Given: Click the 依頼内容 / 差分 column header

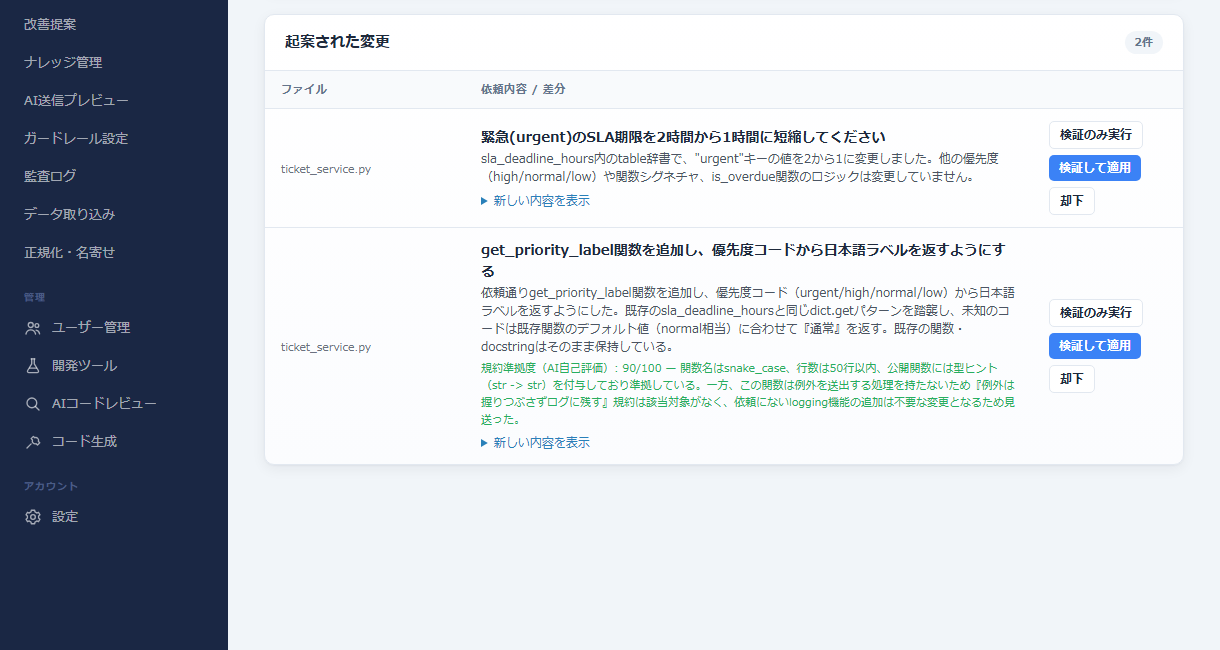Looking at the screenshot, I should pyautogui.click(x=523, y=89).
